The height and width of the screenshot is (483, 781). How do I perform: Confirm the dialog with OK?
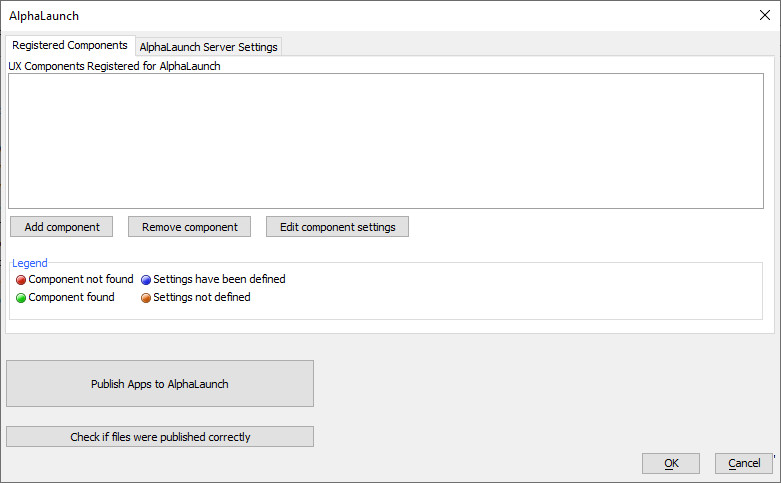671,463
